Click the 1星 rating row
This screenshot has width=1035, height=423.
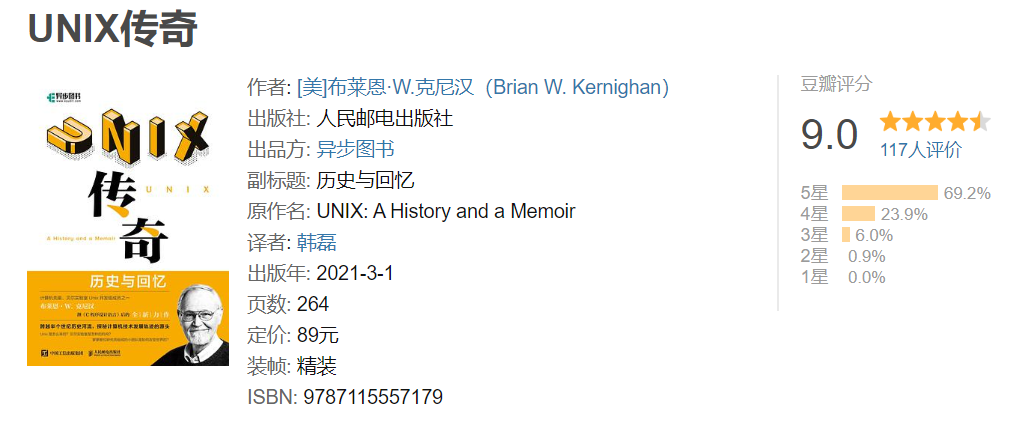click(x=843, y=277)
